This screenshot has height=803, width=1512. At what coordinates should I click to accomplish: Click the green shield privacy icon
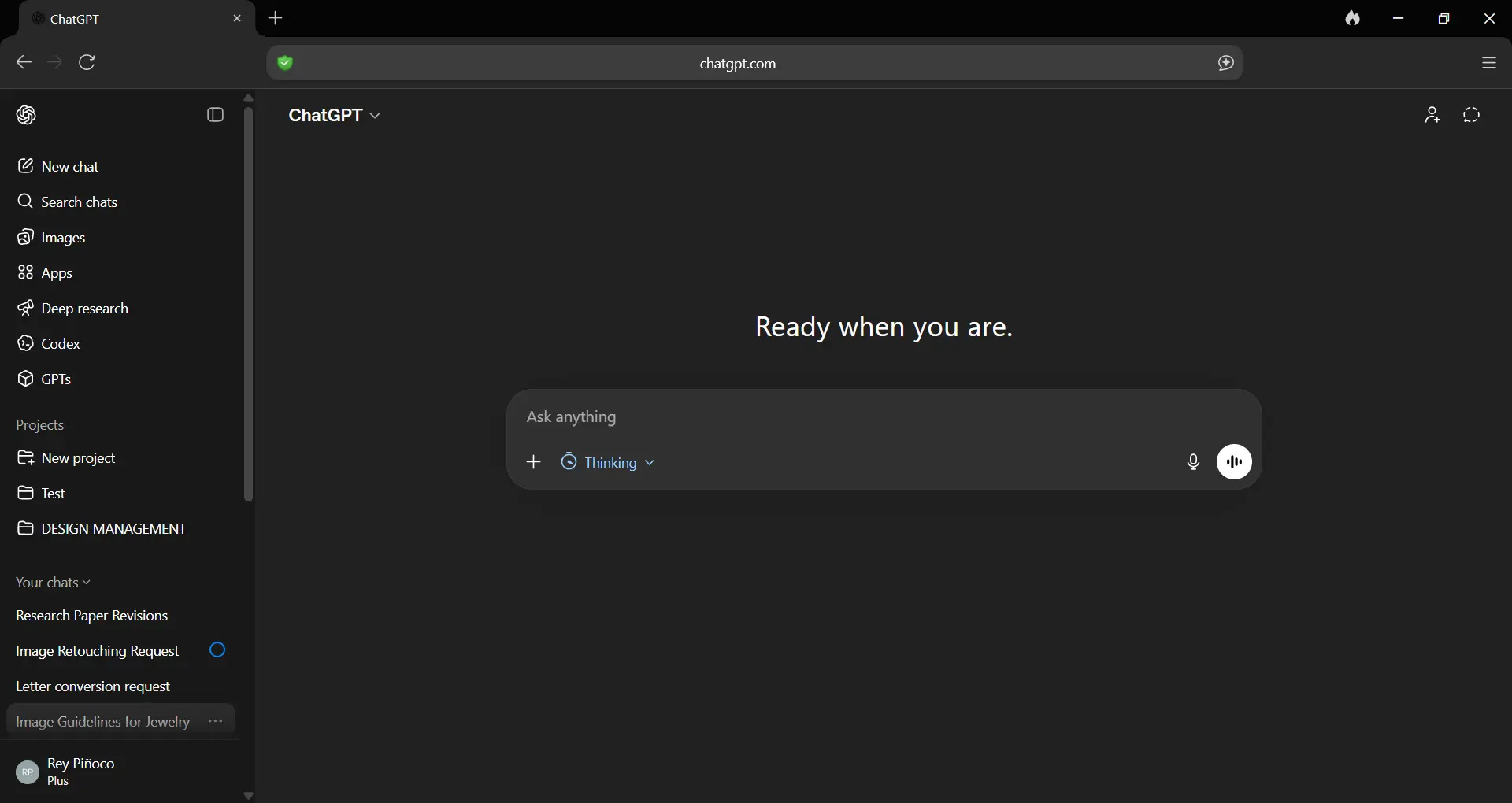(x=285, y=63)
